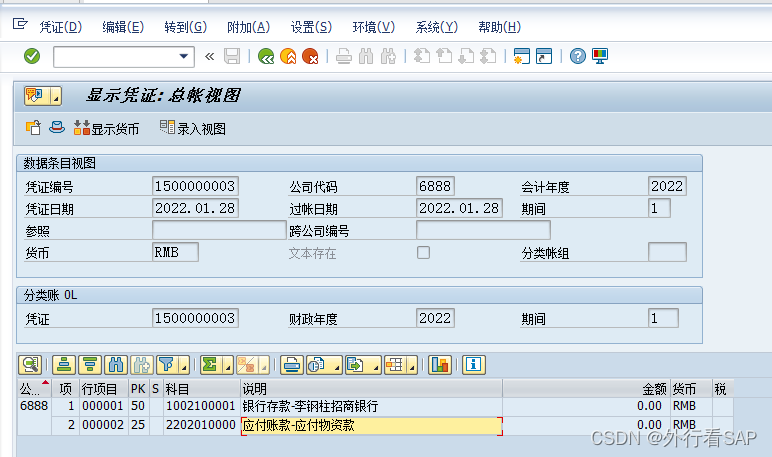Open the 帮助(H) menu

tap(499, 27)
